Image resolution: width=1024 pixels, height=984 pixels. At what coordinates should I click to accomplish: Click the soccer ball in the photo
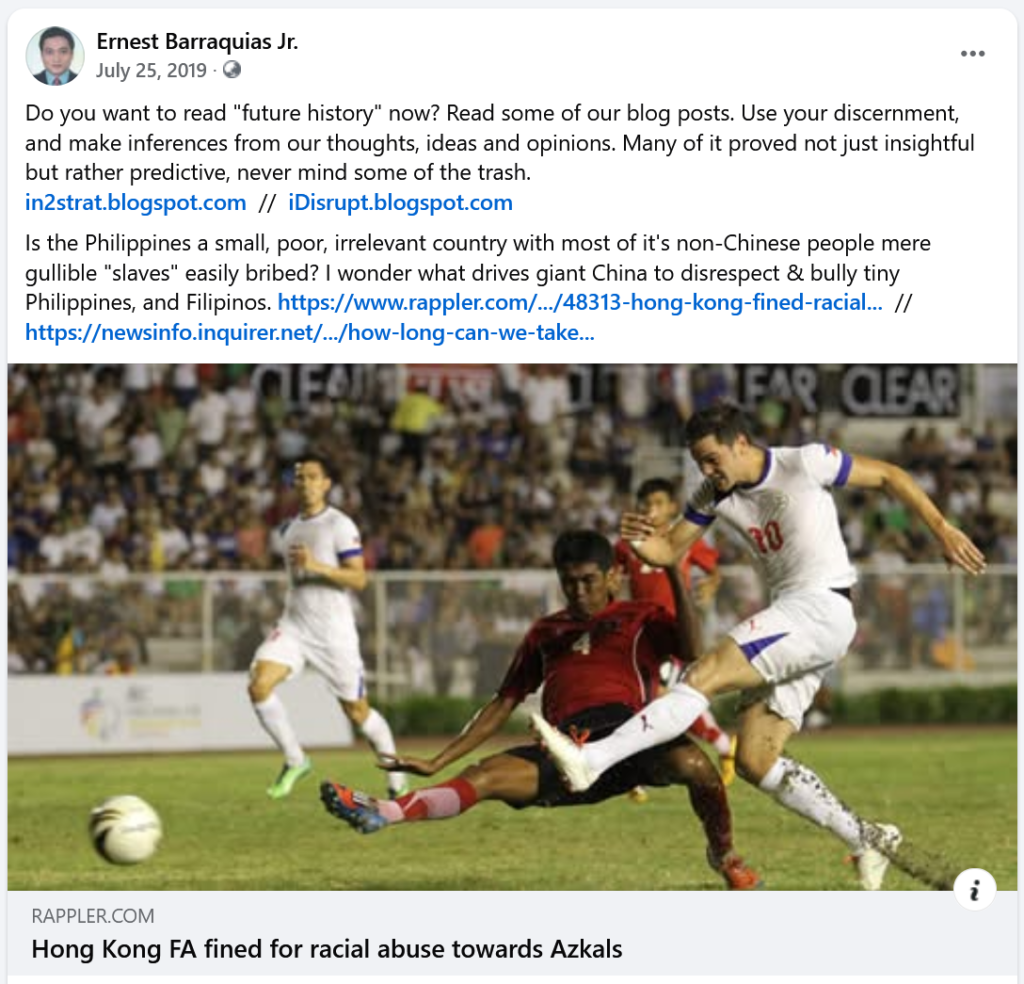coord(125,829)
